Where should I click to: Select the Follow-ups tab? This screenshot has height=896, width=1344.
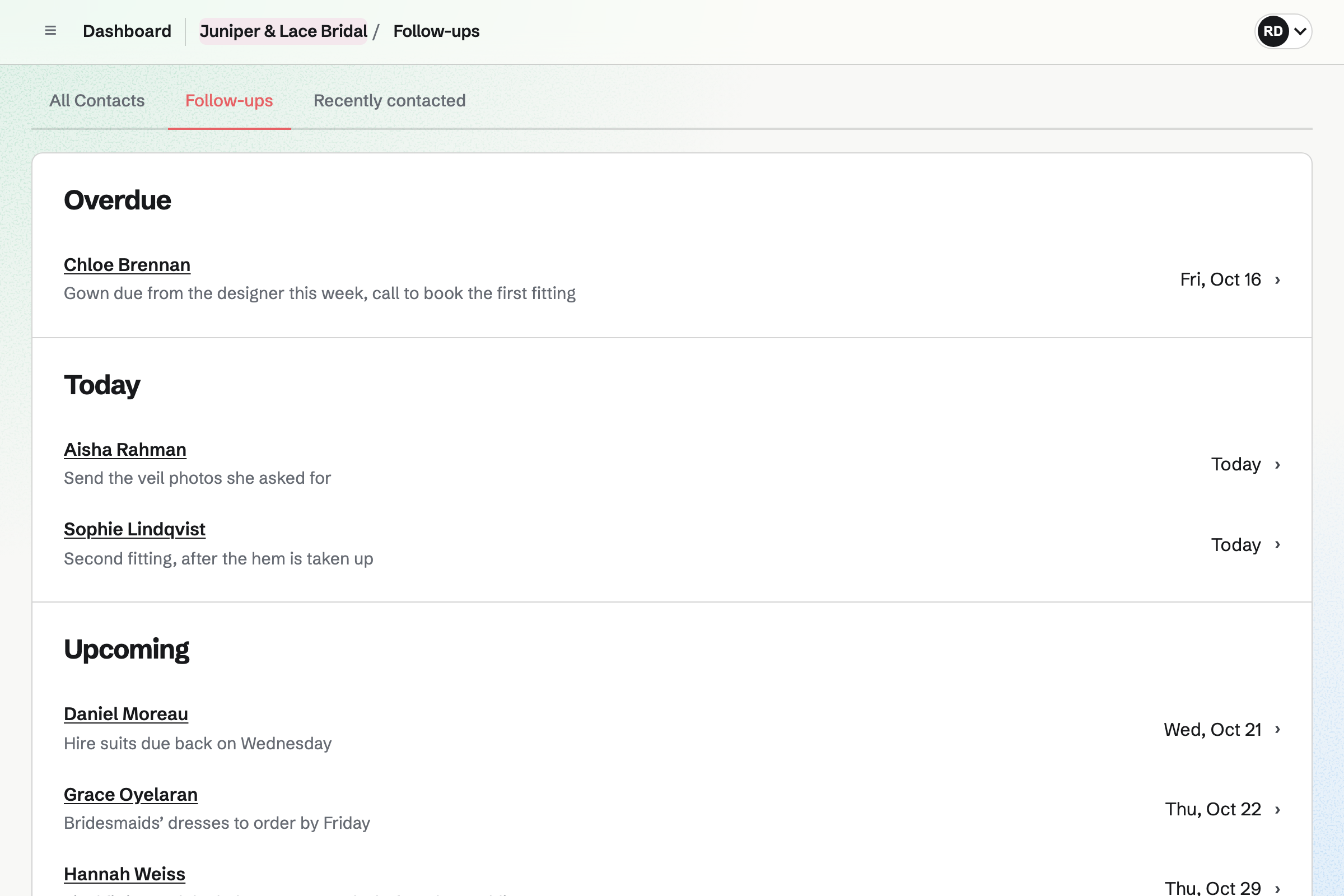(x=229, y=101)
